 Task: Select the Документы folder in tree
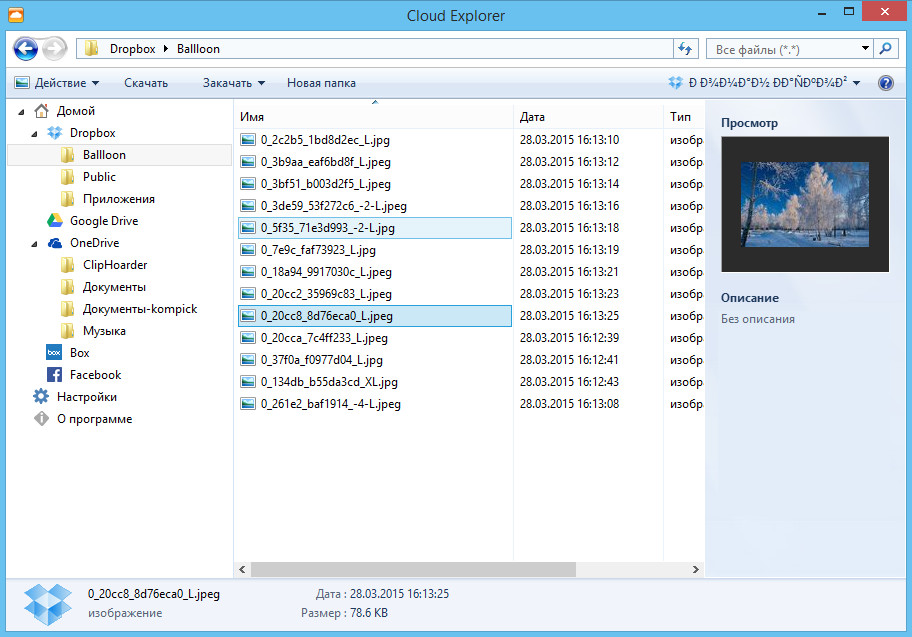[x=114, y=287]
